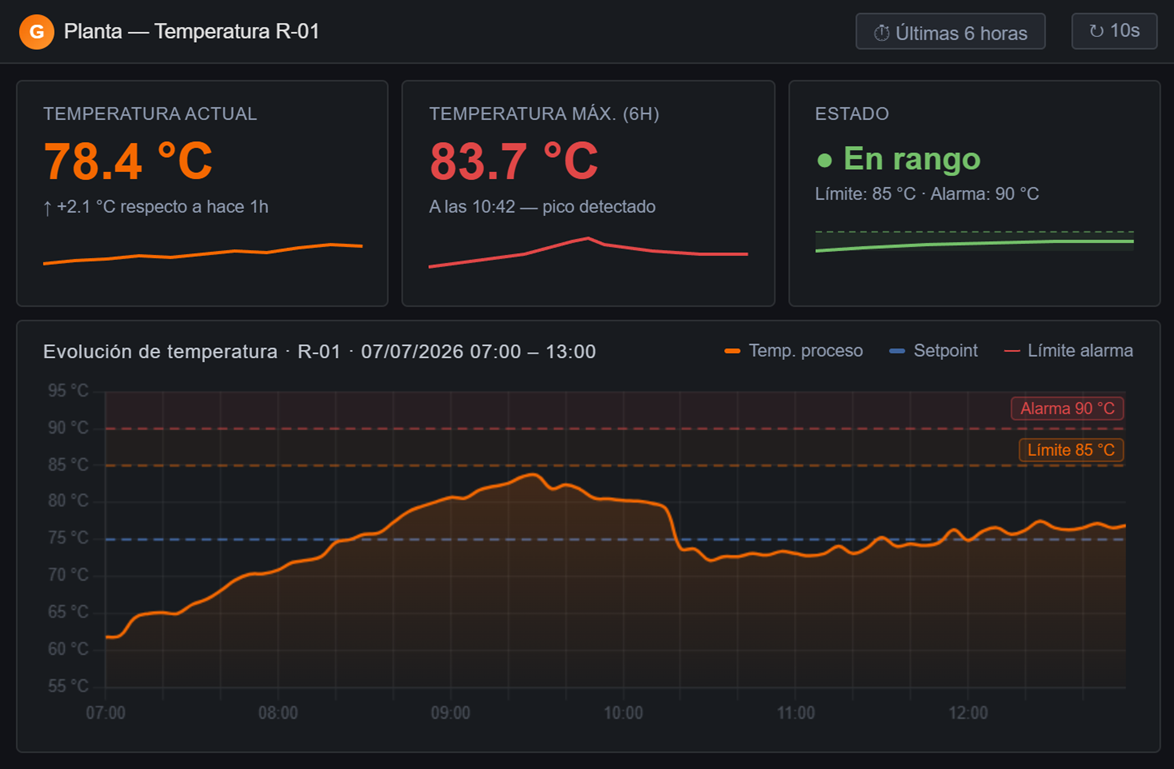The image size is (1174, 769).
Task: Click the 95 °C y-axis label
Action: (x=68, y=390)
